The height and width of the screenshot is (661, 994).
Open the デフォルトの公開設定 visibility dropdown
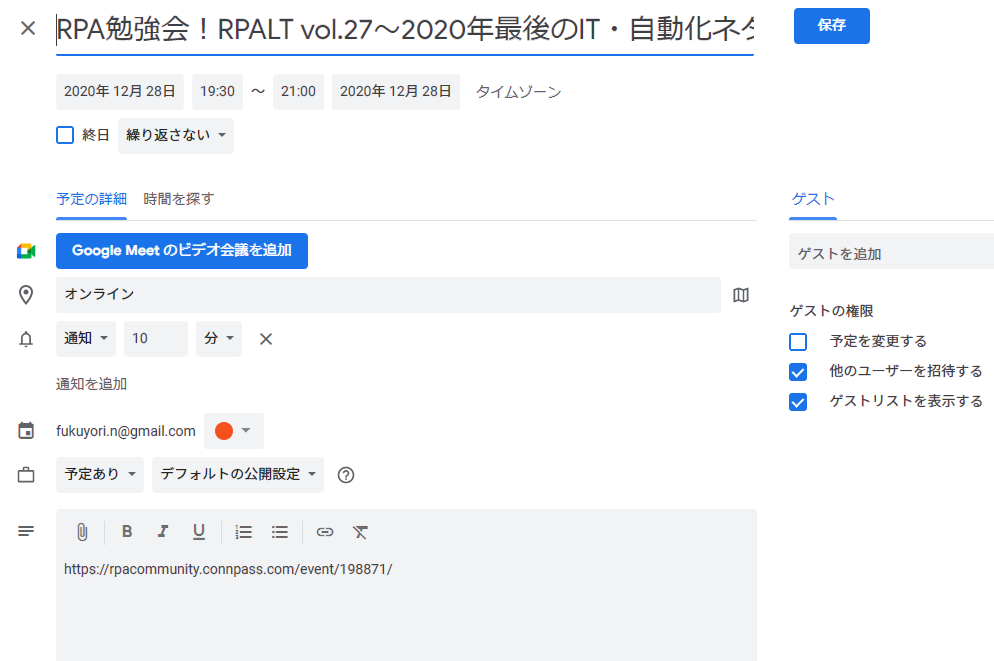pos(237,475)
